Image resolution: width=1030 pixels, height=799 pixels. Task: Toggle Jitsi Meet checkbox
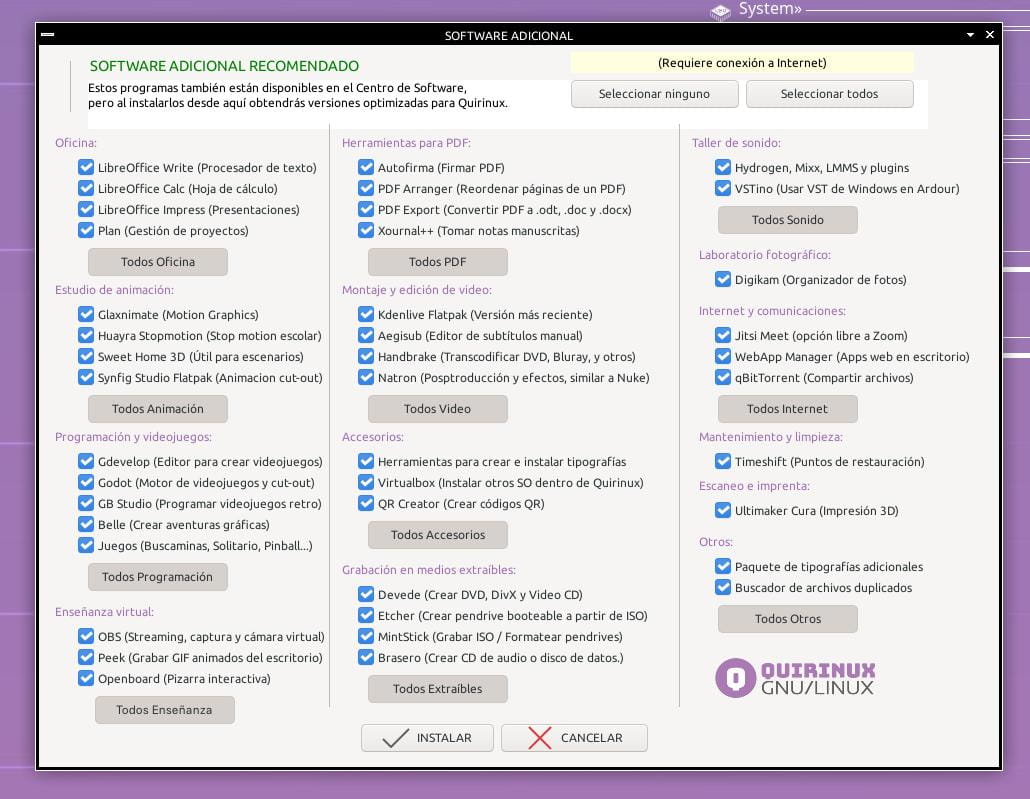pyautogui.click(x=723, y=335)
